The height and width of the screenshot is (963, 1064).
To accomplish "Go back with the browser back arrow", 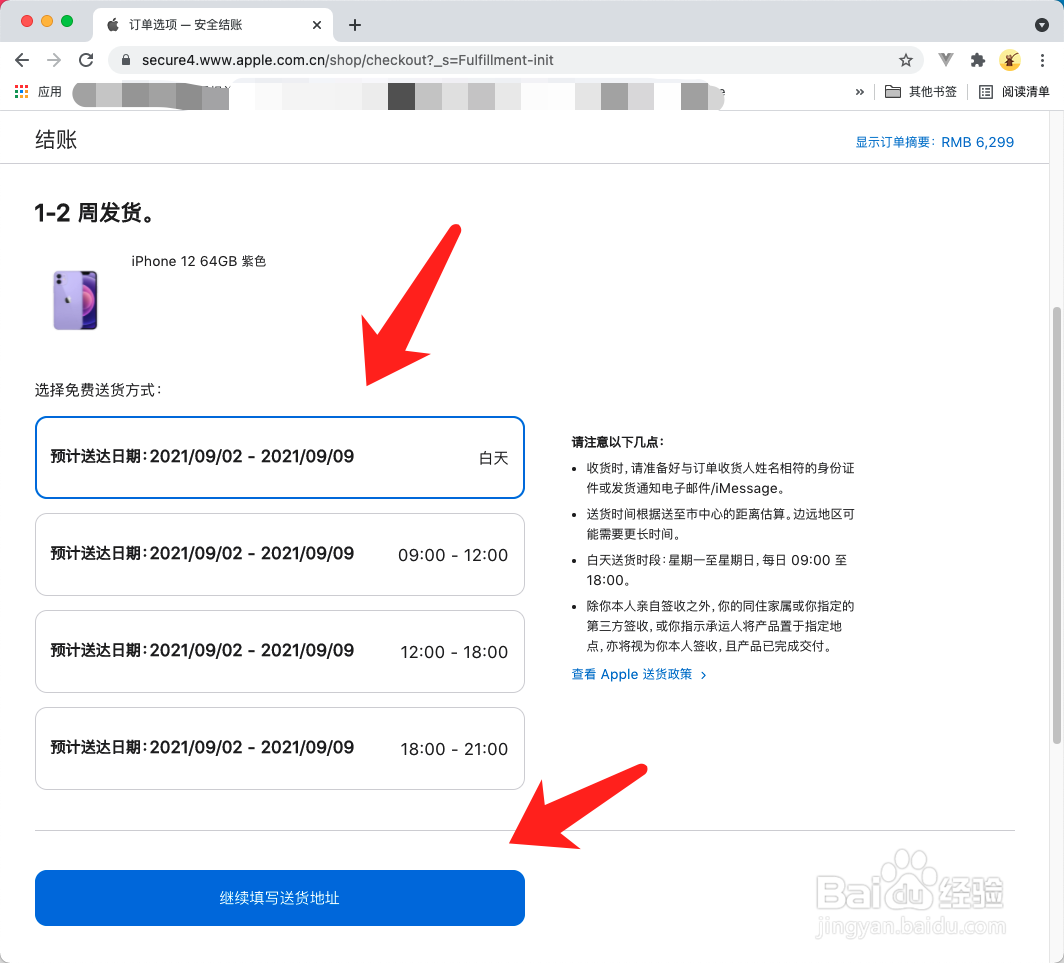I will [x=22, y=60].
